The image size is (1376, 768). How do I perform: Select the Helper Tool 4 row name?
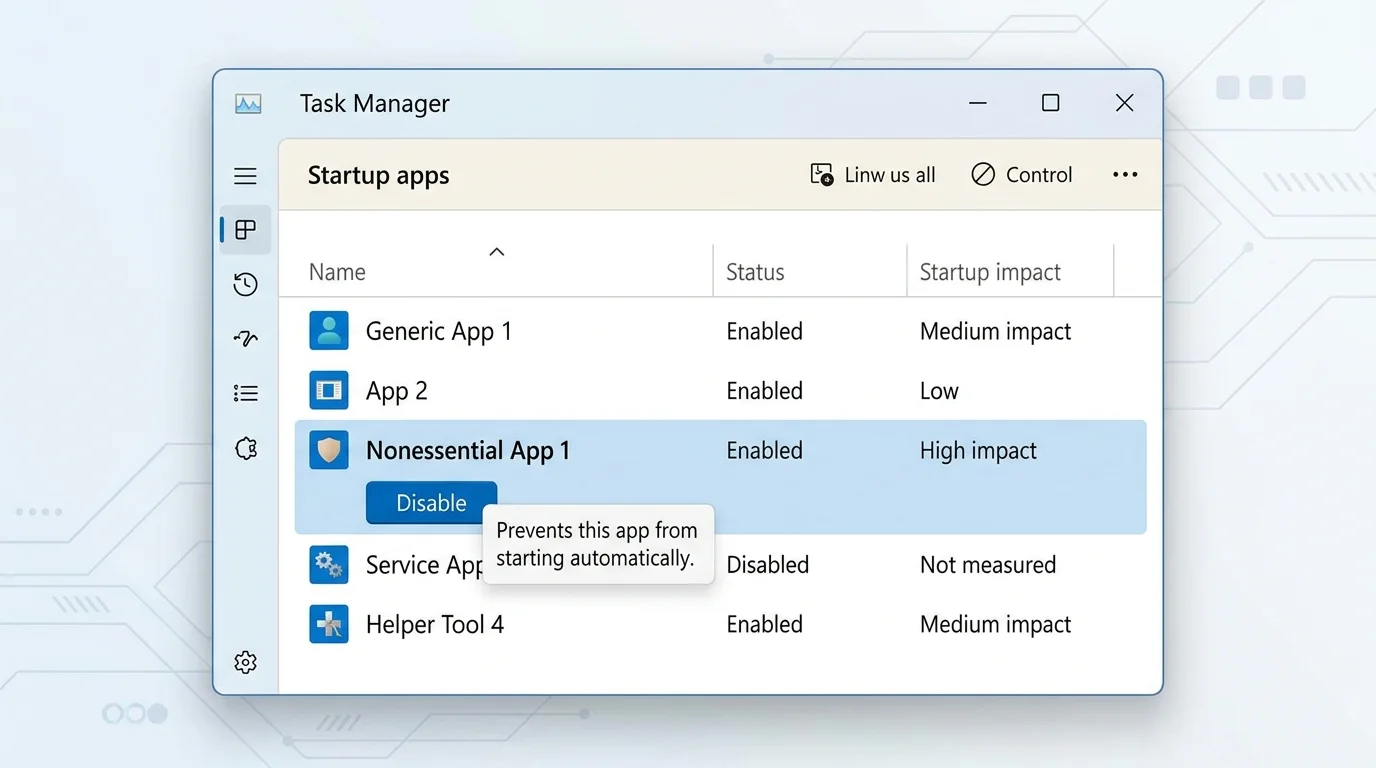[435, 625]
